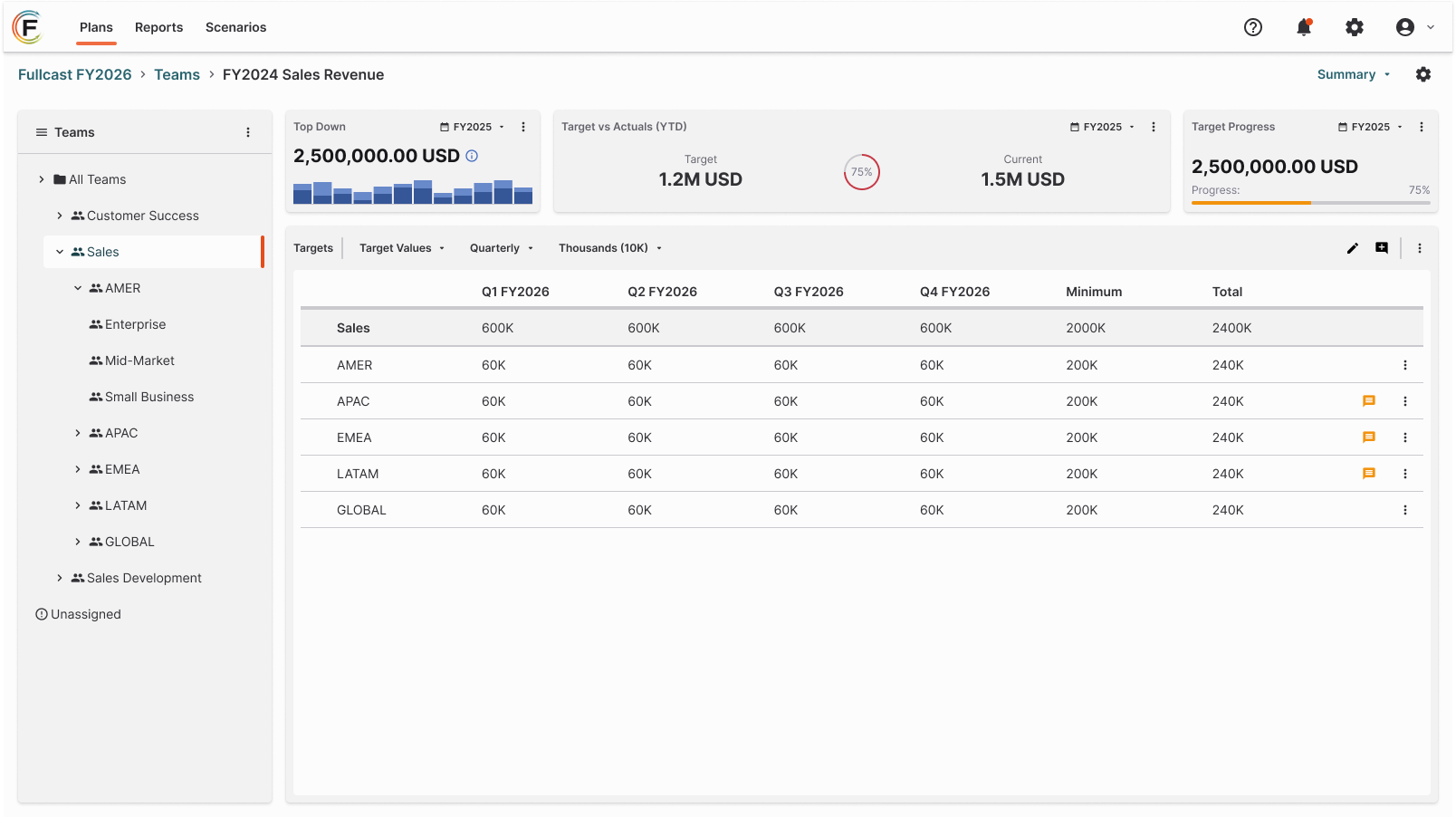Open Targets table three-dot menu
1456x817 pixels.
1420,248
